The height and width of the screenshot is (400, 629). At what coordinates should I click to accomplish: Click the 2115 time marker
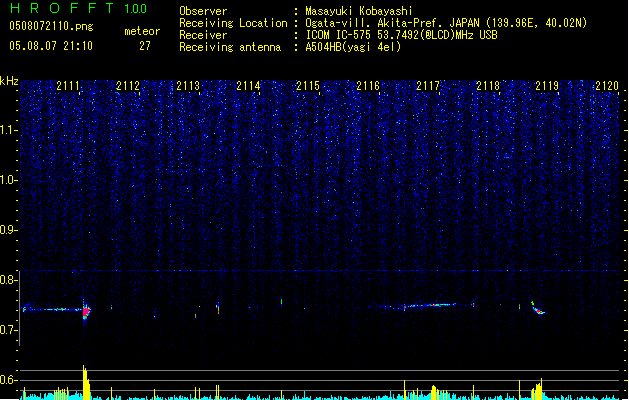click(308, 86)
